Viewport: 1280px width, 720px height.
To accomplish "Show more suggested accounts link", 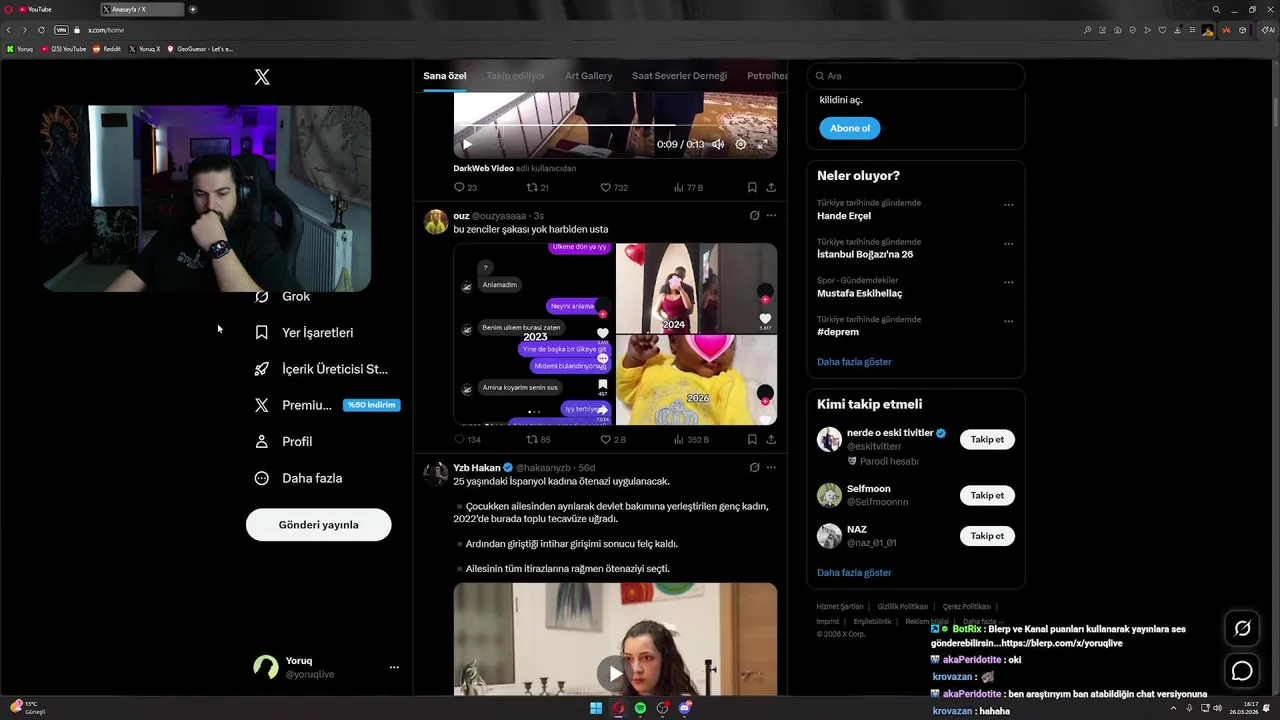I will coord(854,573).
